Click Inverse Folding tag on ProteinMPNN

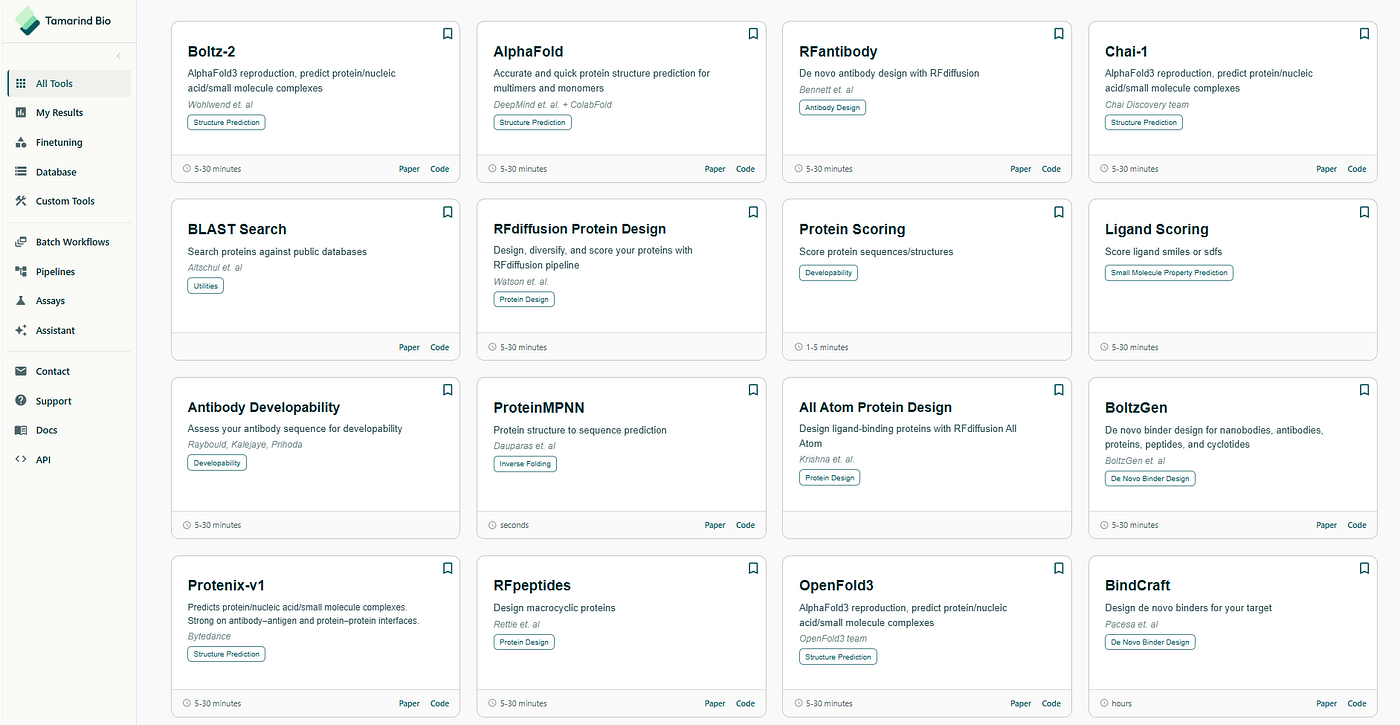click(x=525, y=463)
